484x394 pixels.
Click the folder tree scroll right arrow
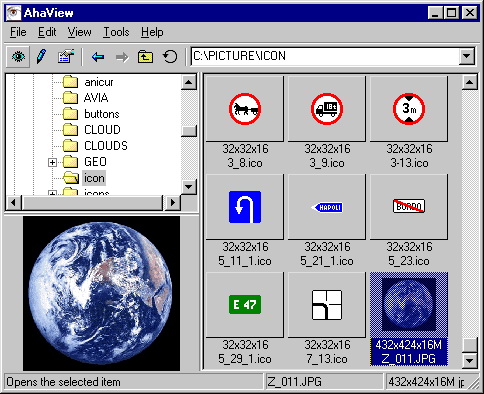173,202
